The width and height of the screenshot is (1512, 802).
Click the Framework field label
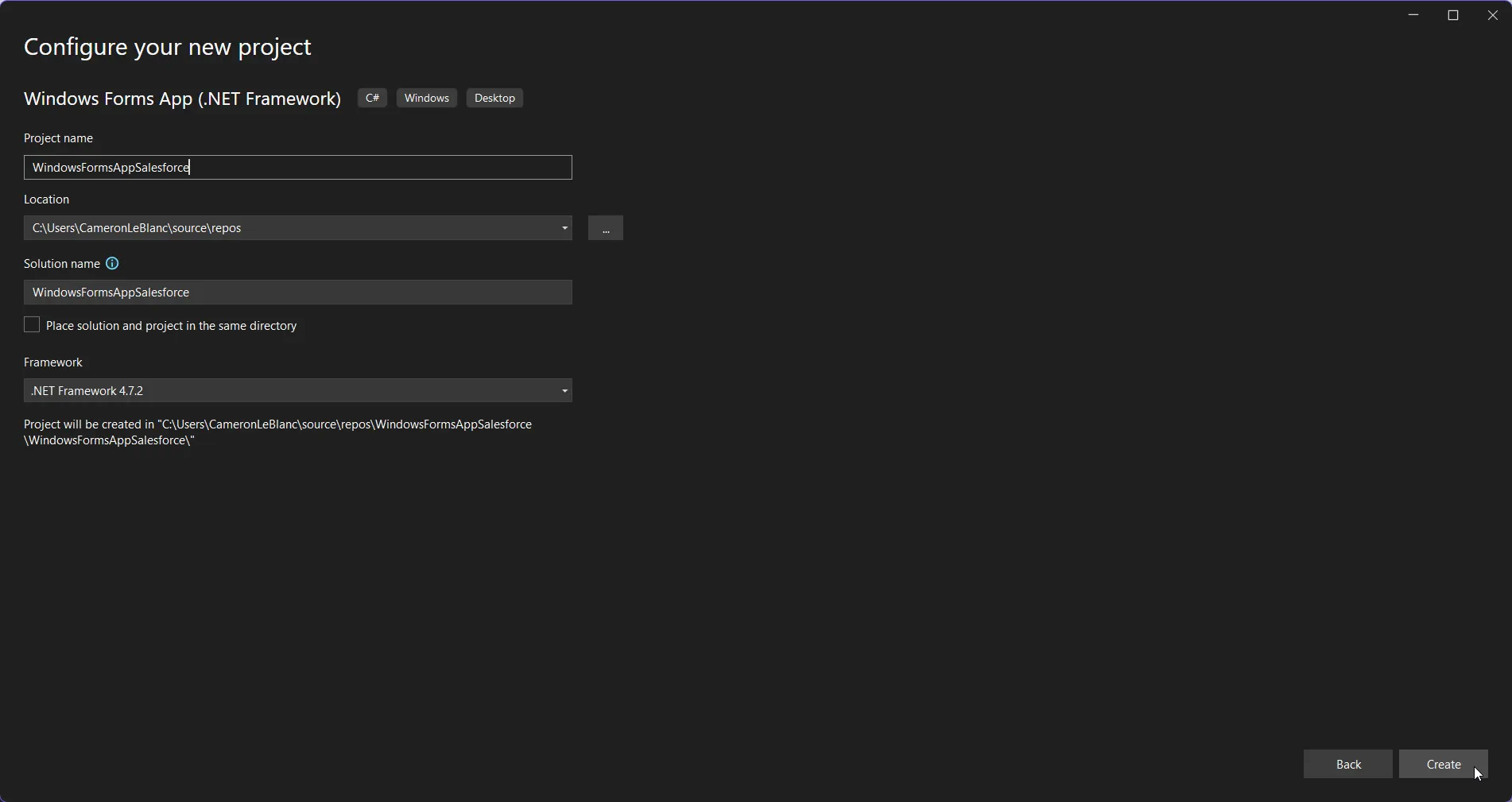click(x=53, y=362)
